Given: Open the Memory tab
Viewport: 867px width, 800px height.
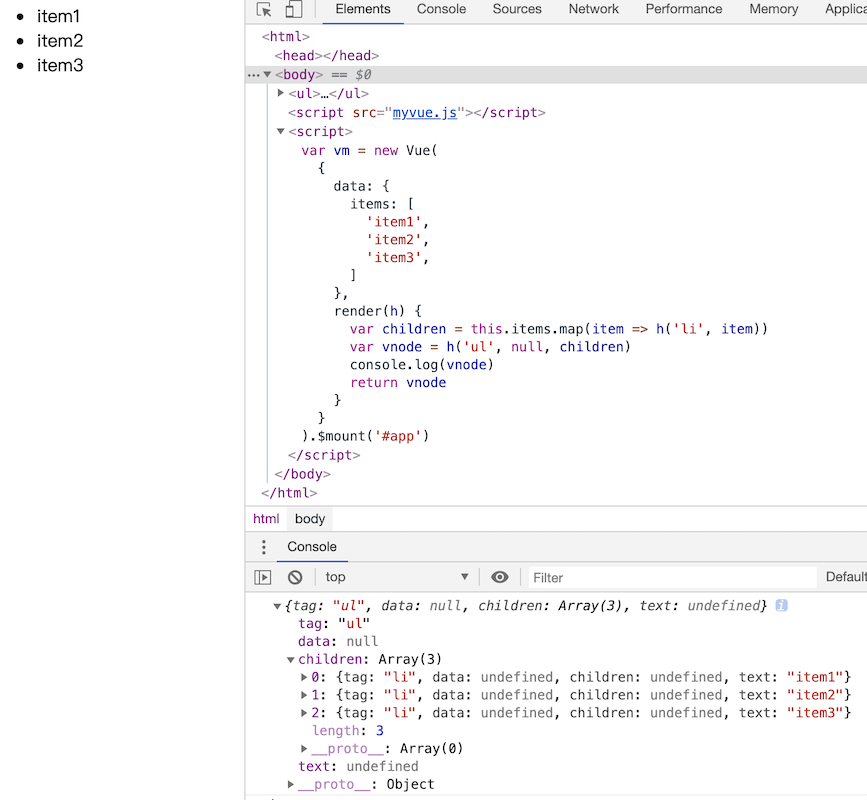Looking at the screenshot, I should click(x=774, y=9).
